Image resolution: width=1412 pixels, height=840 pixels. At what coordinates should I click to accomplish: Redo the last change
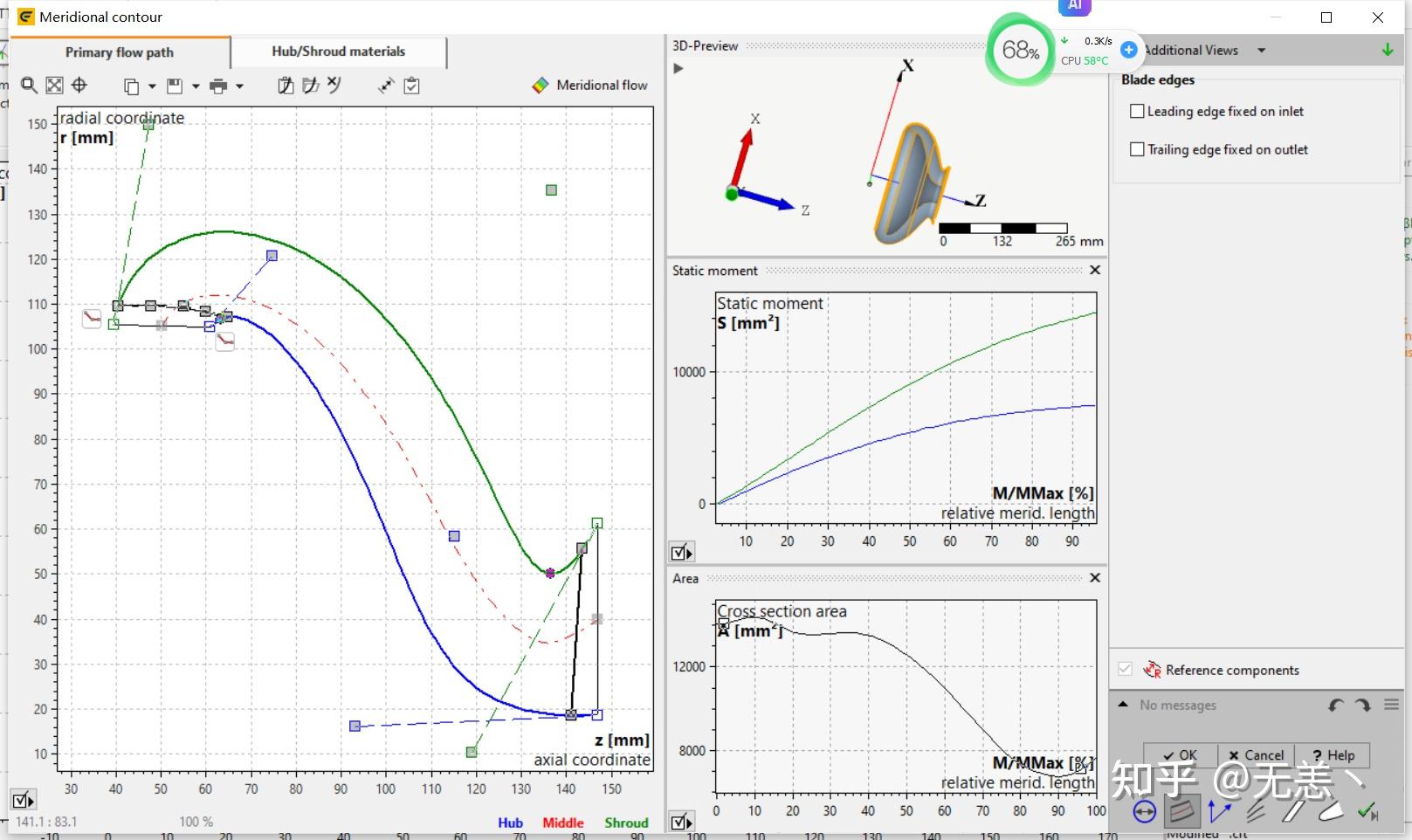pyautogui.click(x=1363, y=705)
